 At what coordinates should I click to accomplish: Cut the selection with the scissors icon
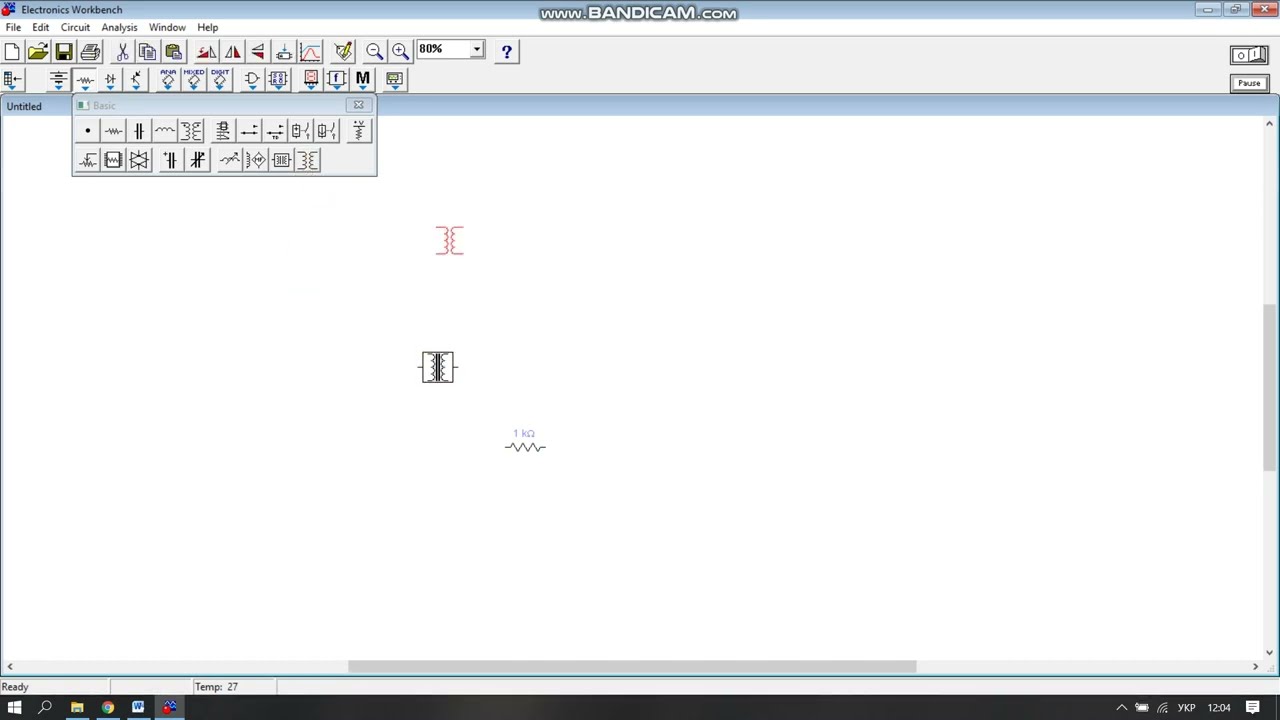click(x=122, y=51)
